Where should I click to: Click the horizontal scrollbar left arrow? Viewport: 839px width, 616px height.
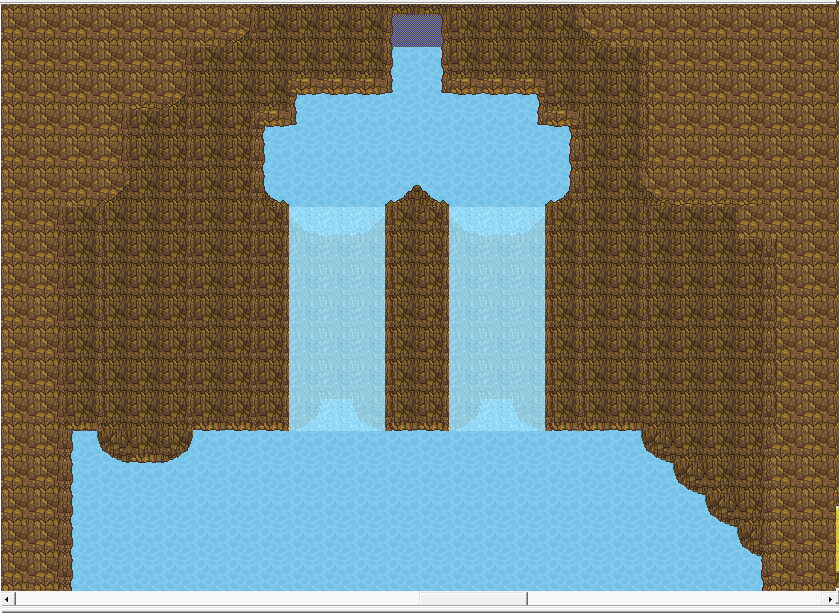point(8,599)
